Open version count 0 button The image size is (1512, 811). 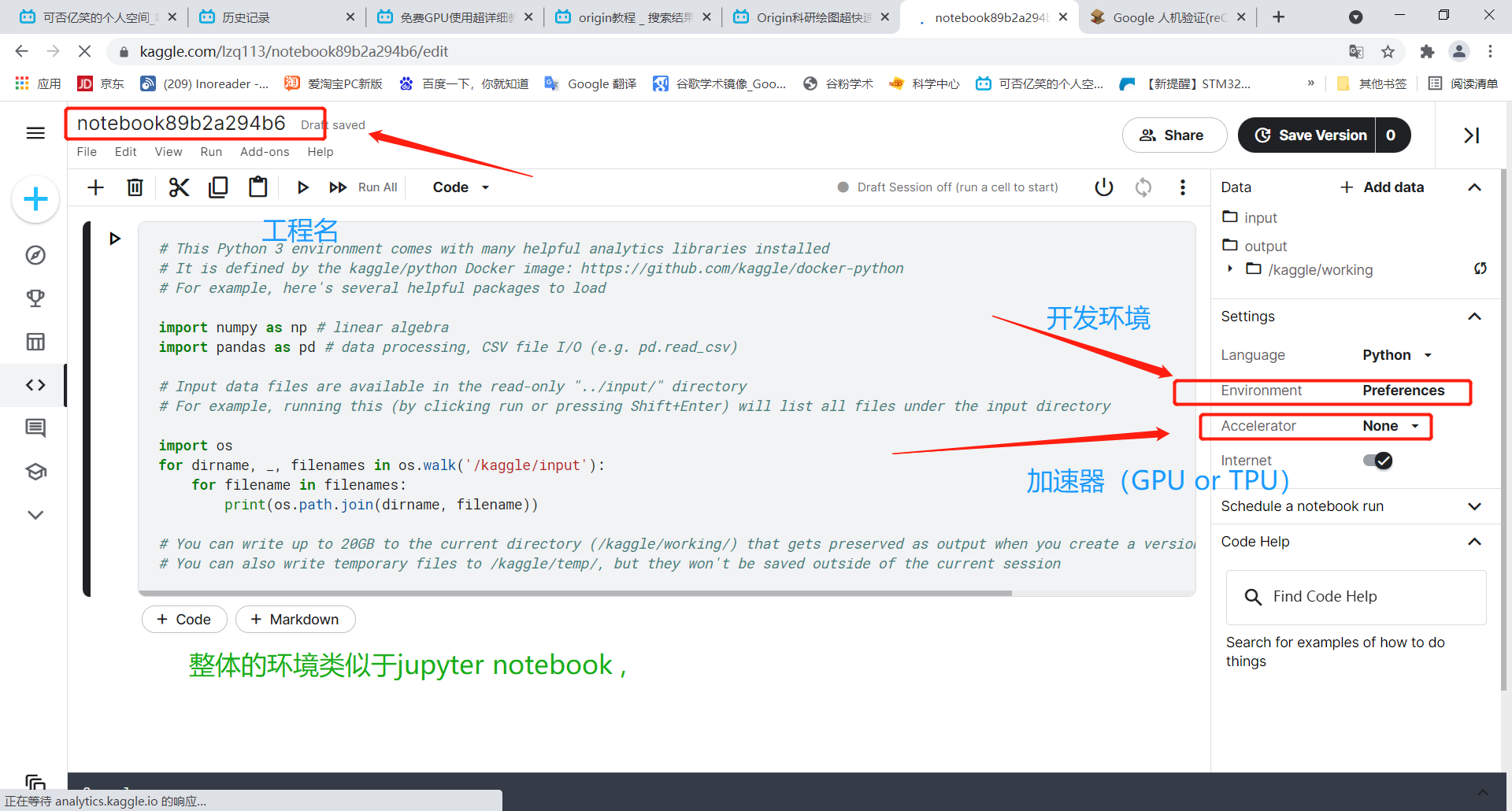(1392, 135)
